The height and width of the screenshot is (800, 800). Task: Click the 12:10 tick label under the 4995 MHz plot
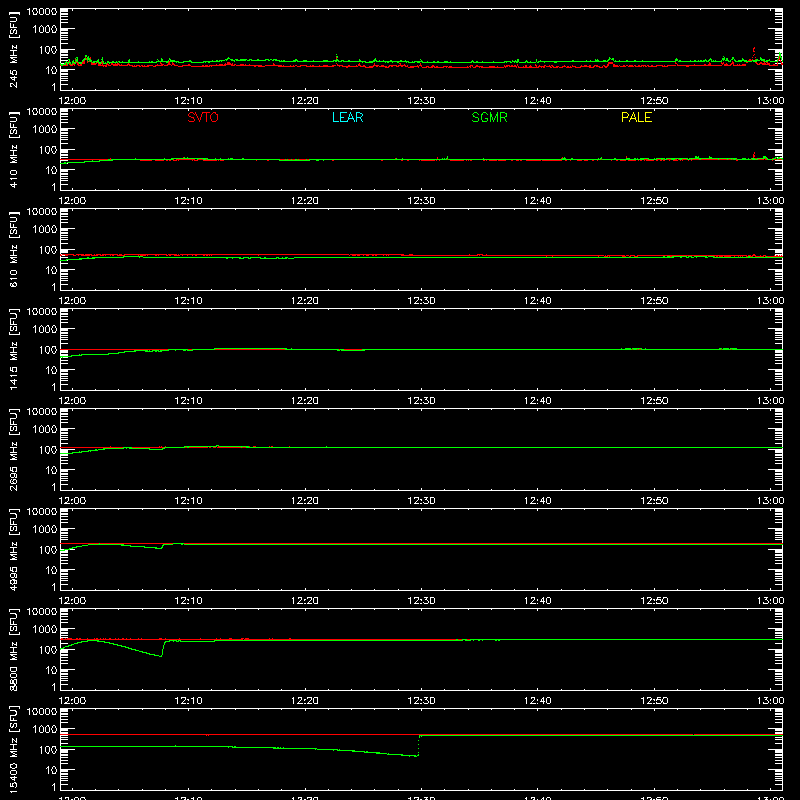coord(188,601)
